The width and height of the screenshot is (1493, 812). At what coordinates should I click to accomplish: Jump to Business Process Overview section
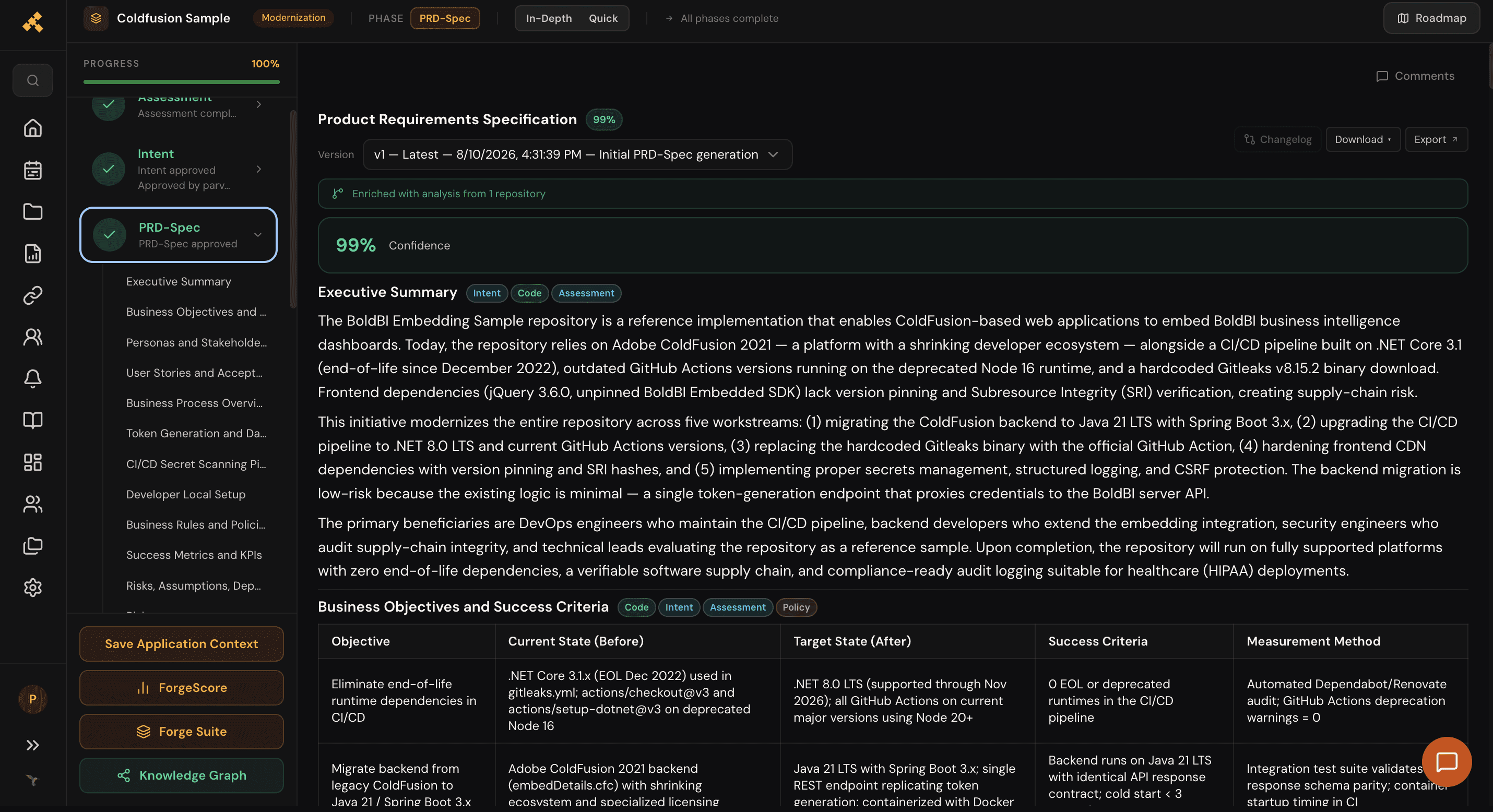(194, 403)
